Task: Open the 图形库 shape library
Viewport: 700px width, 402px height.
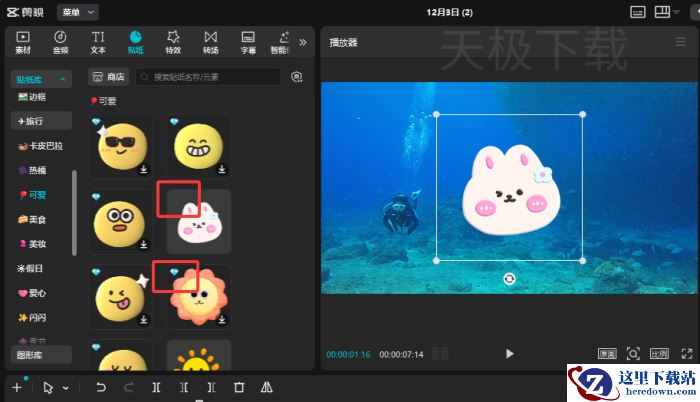Action: pos(41,355)
